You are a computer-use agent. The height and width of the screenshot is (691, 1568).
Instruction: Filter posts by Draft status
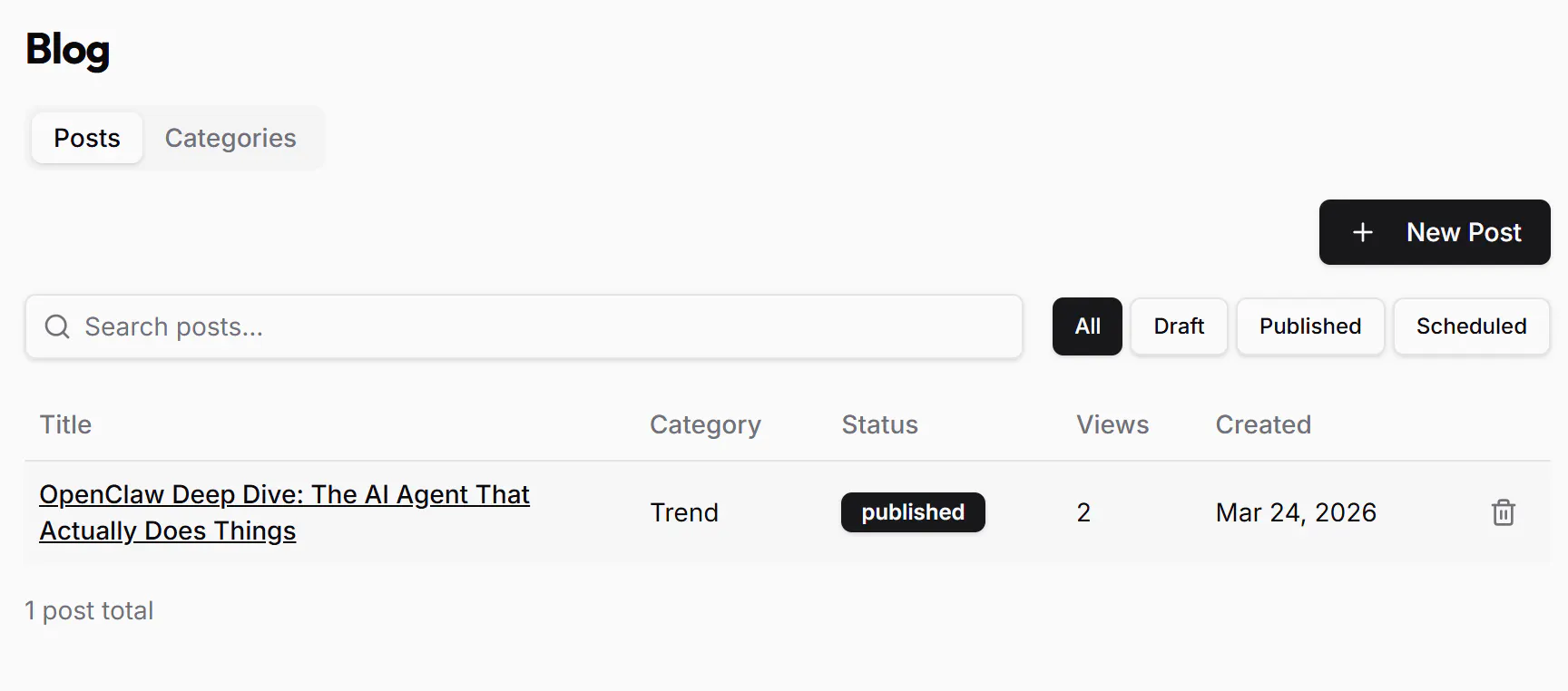click(x=1179, y=326)
